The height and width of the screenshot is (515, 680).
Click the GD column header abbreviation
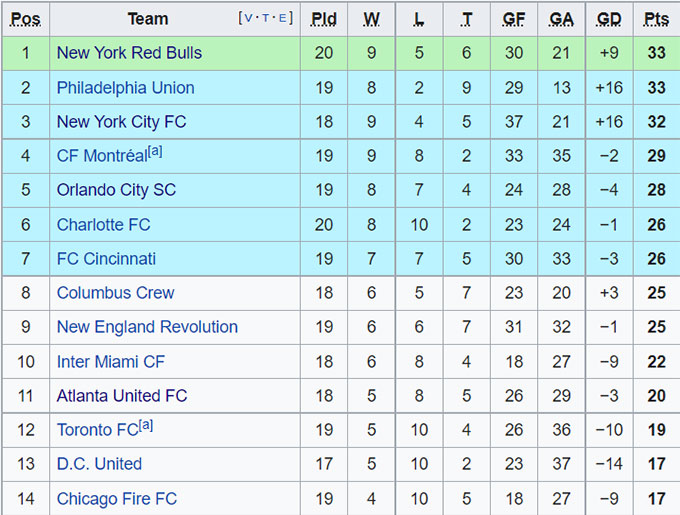[x=608, y=19]
